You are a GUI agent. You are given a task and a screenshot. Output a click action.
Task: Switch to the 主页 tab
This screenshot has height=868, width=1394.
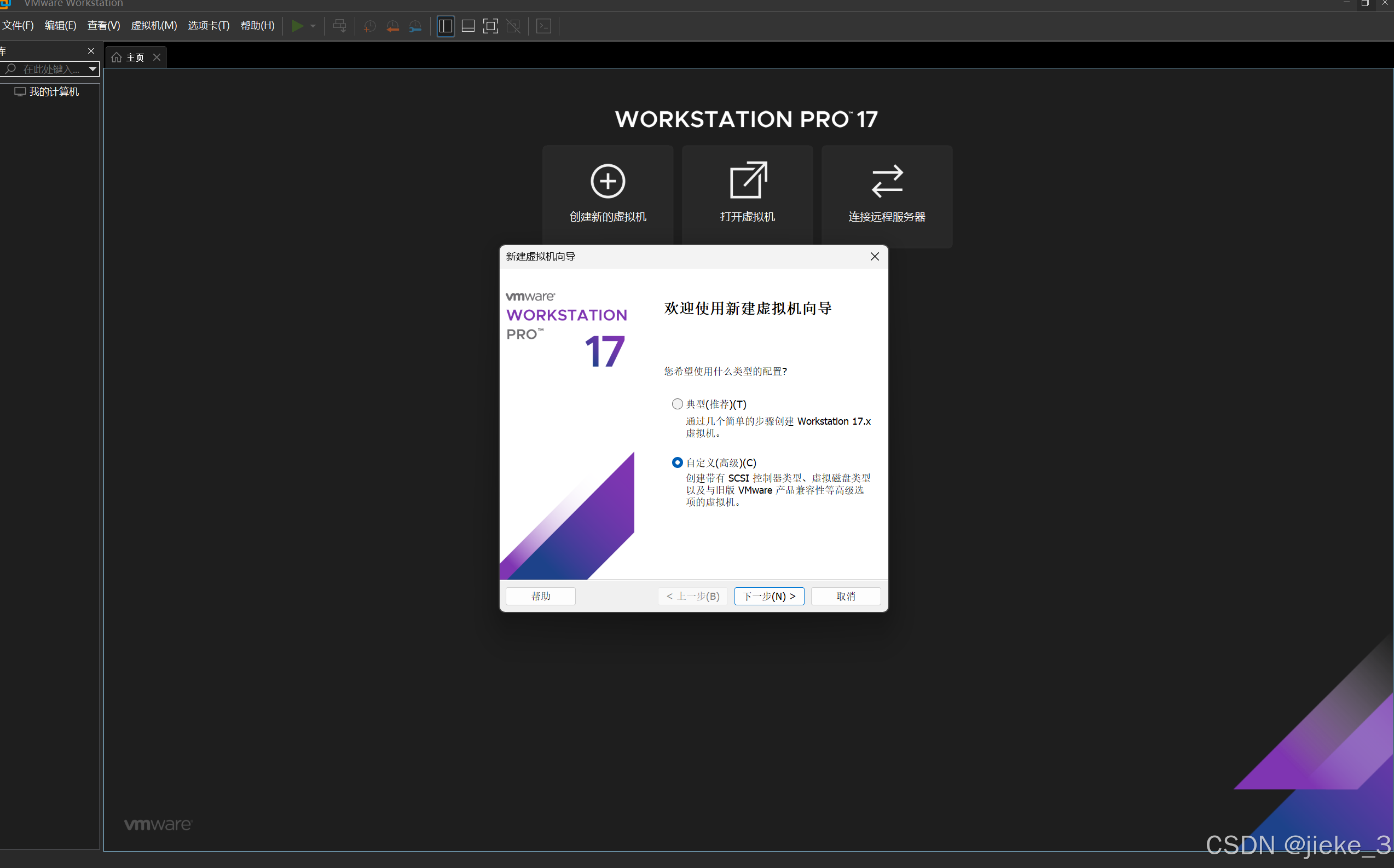pos(134,57)
